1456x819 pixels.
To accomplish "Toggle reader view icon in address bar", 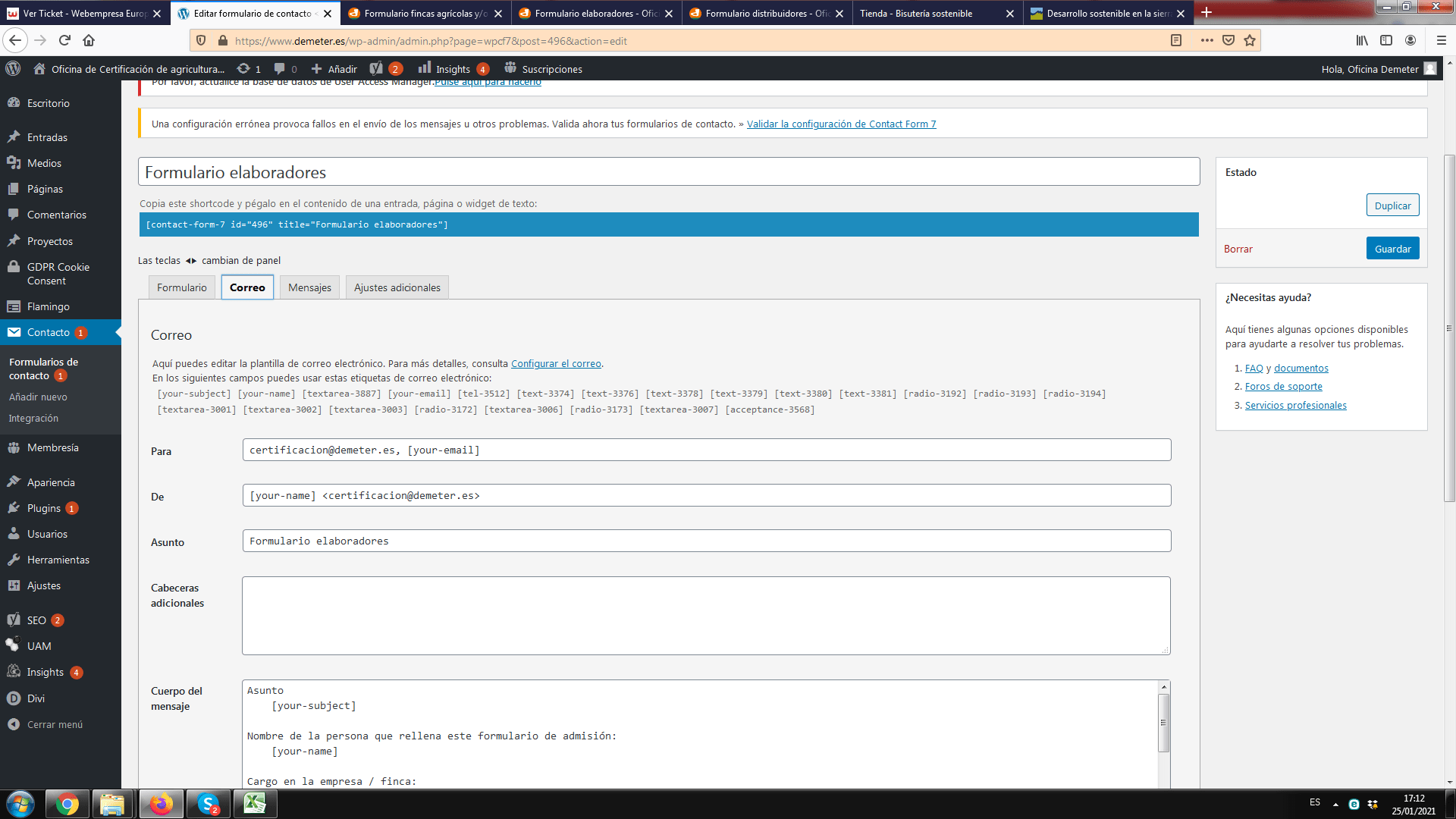I will pyautogui.click(x=1176, y=40).
